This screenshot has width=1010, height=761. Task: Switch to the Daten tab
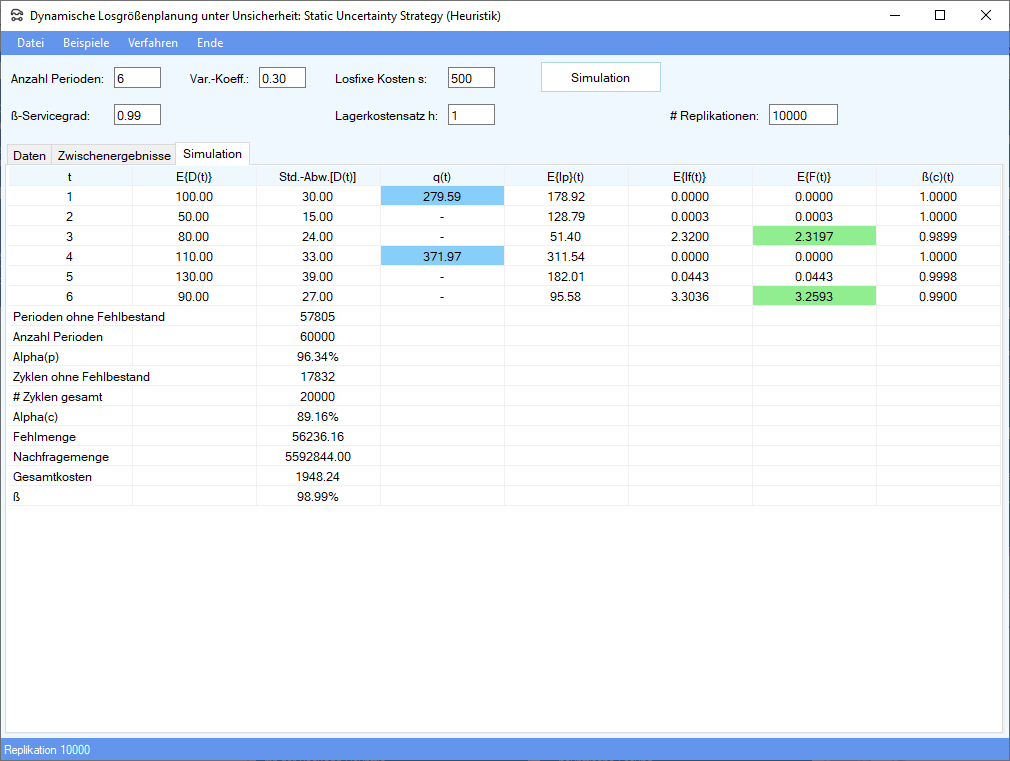point(29,155)
